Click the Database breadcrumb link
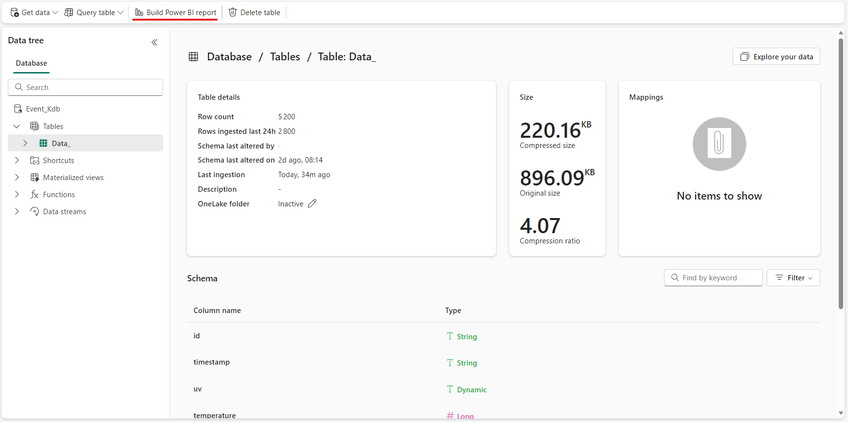 229,57
